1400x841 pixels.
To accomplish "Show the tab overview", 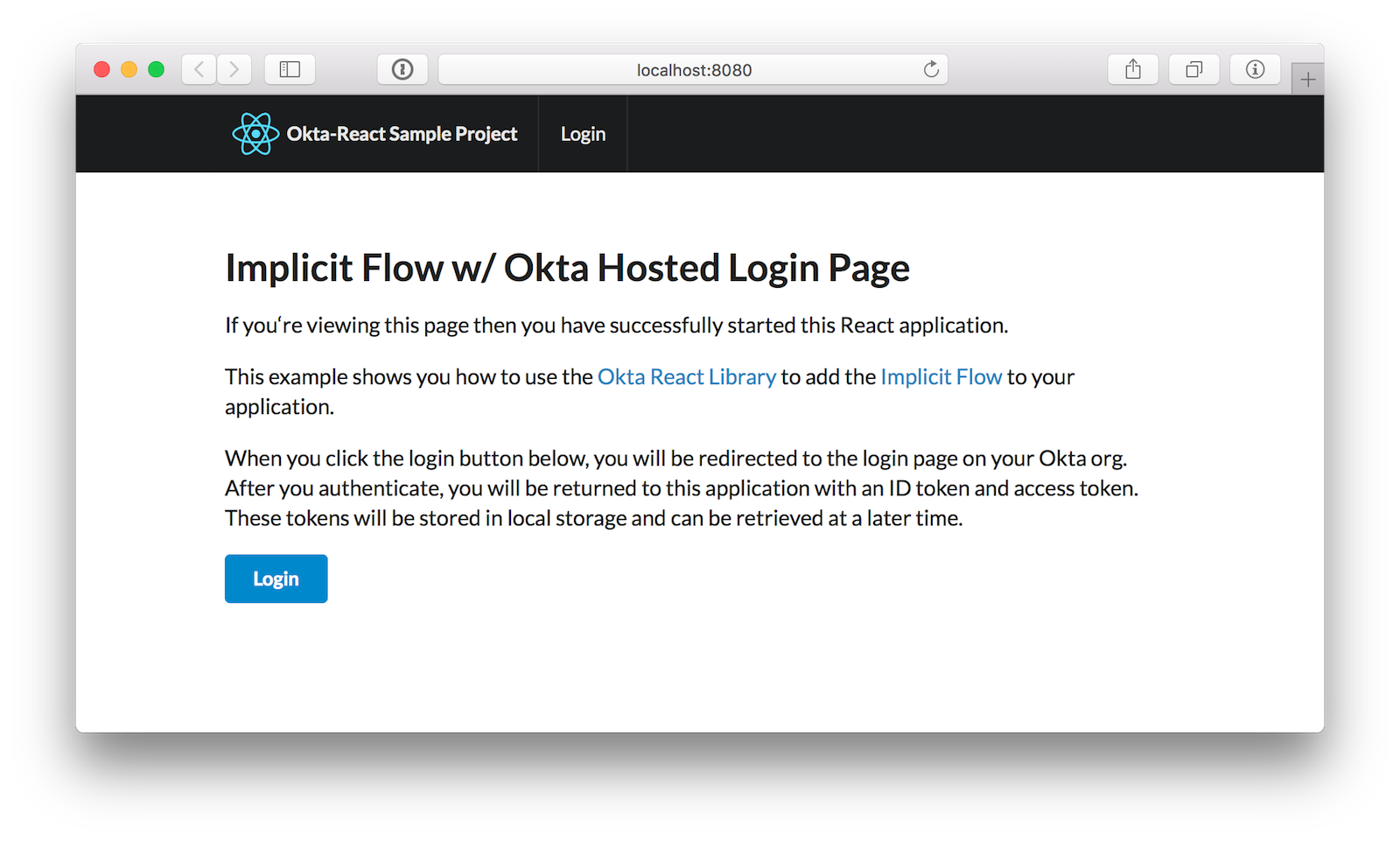I will point(1193,69).
